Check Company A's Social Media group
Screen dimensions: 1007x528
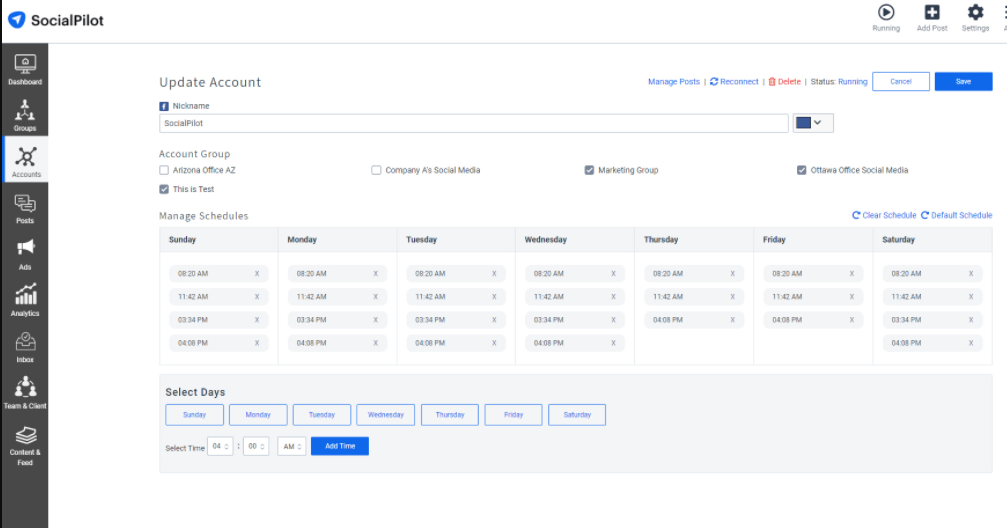[376, 170]
